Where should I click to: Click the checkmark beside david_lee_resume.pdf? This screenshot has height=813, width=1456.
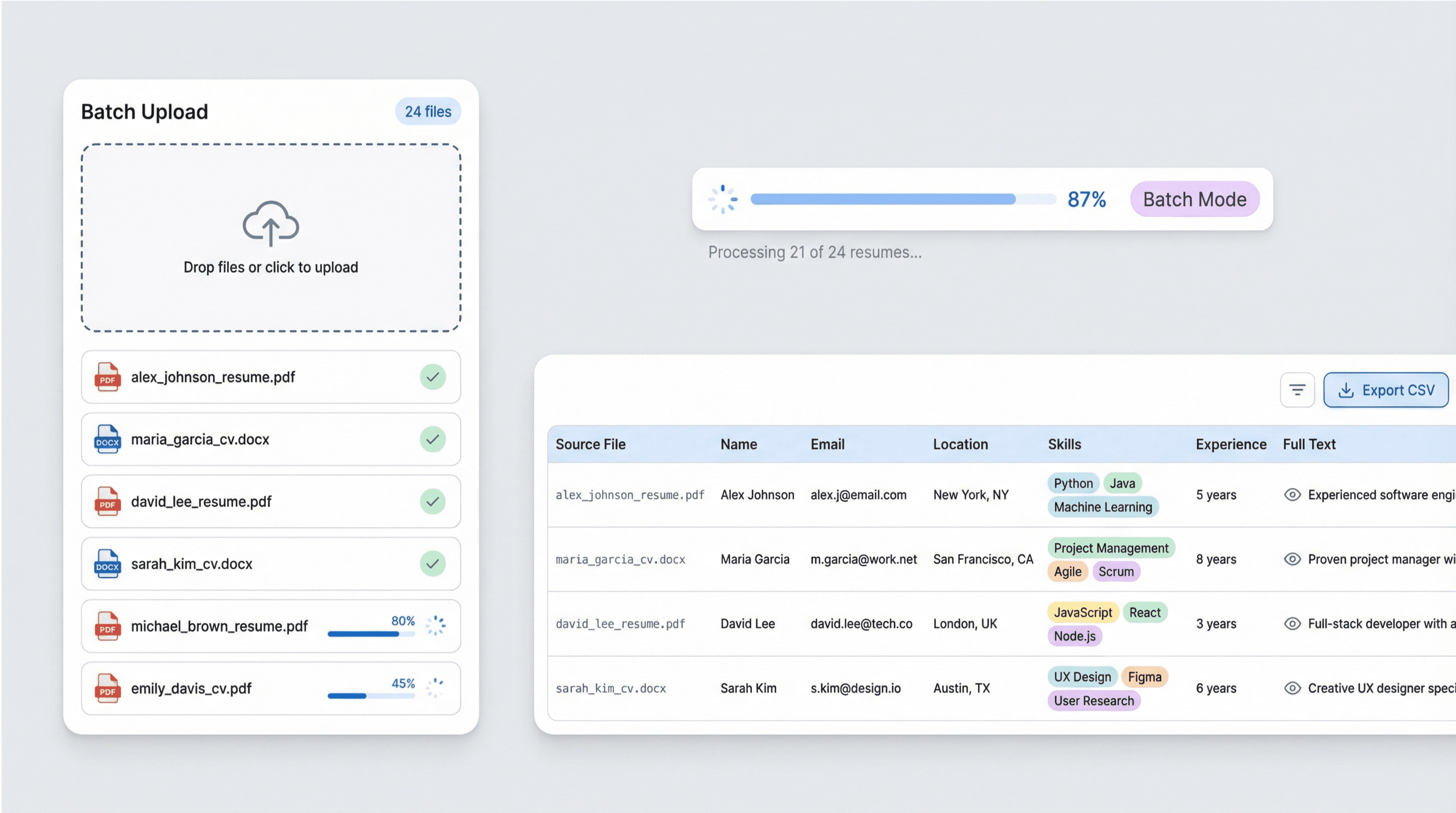(x=433, y=501)
